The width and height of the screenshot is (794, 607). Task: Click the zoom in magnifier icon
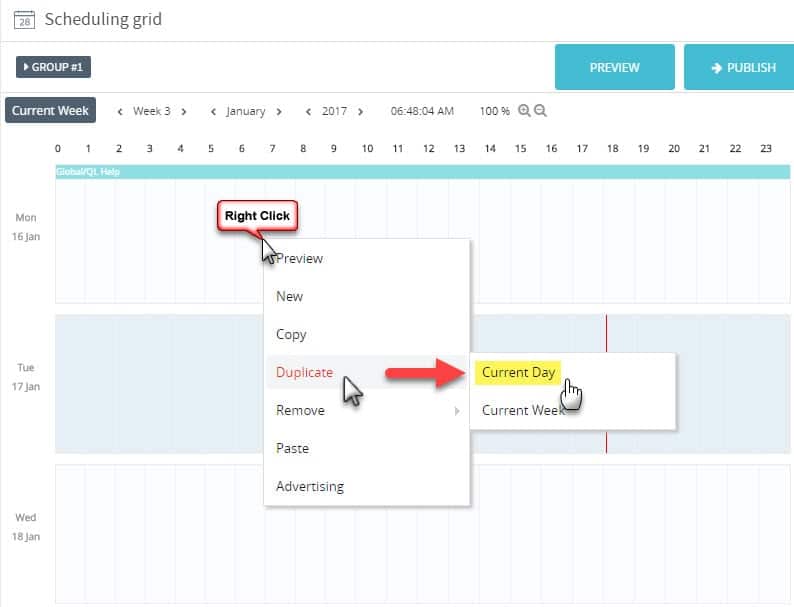[524, 110]
